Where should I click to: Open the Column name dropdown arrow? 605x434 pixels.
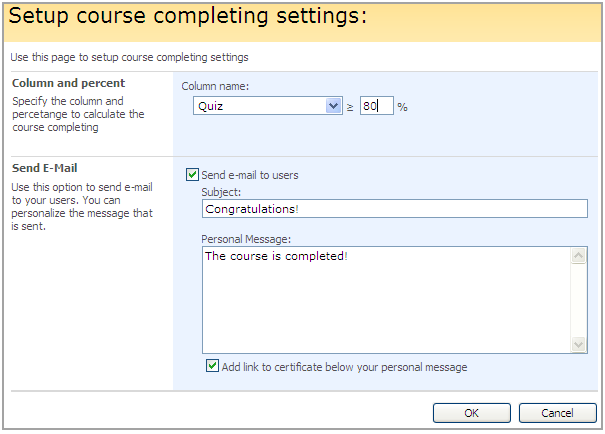point(333,105)
